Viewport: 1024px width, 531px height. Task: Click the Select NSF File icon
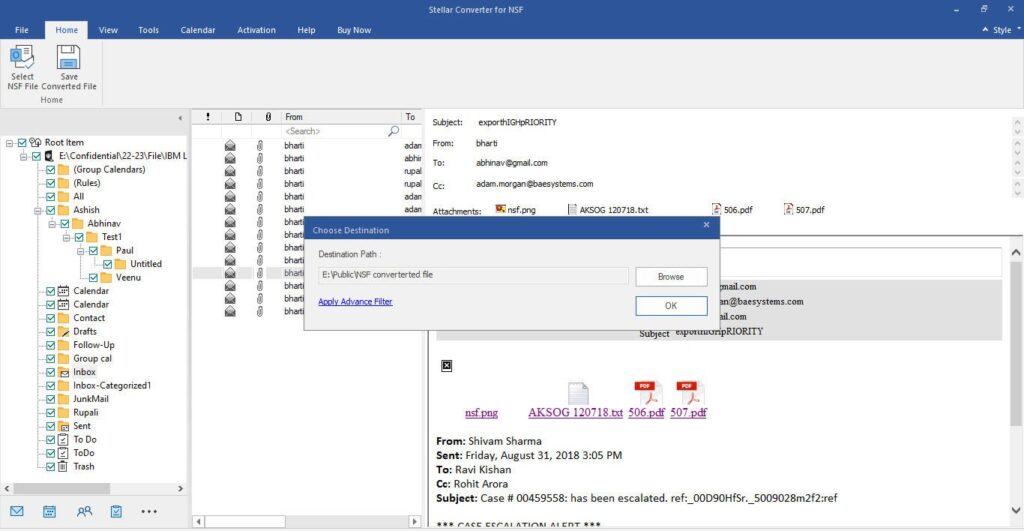(22, 57)
